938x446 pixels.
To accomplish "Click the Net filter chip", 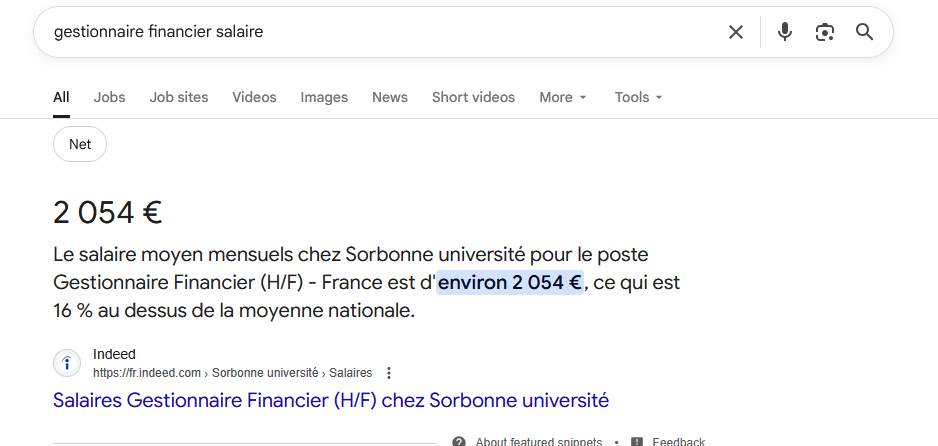I will (80, 144).
